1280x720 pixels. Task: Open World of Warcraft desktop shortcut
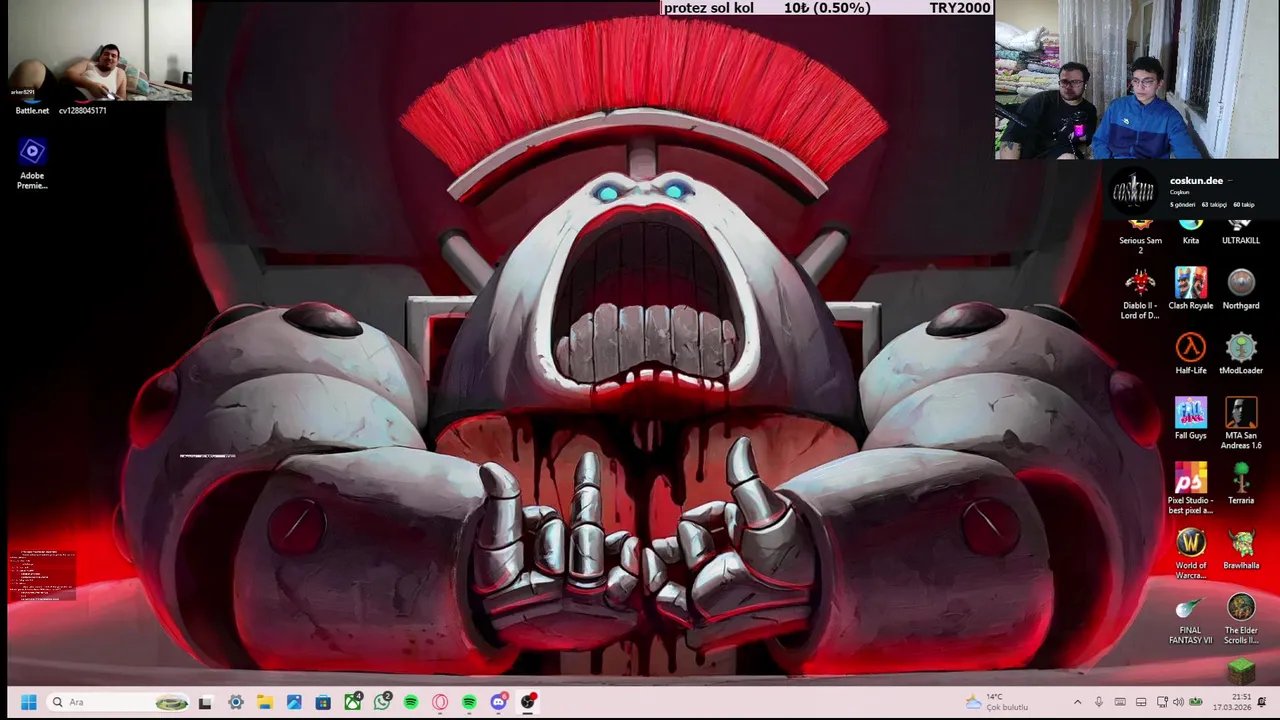pos(1191,554)
